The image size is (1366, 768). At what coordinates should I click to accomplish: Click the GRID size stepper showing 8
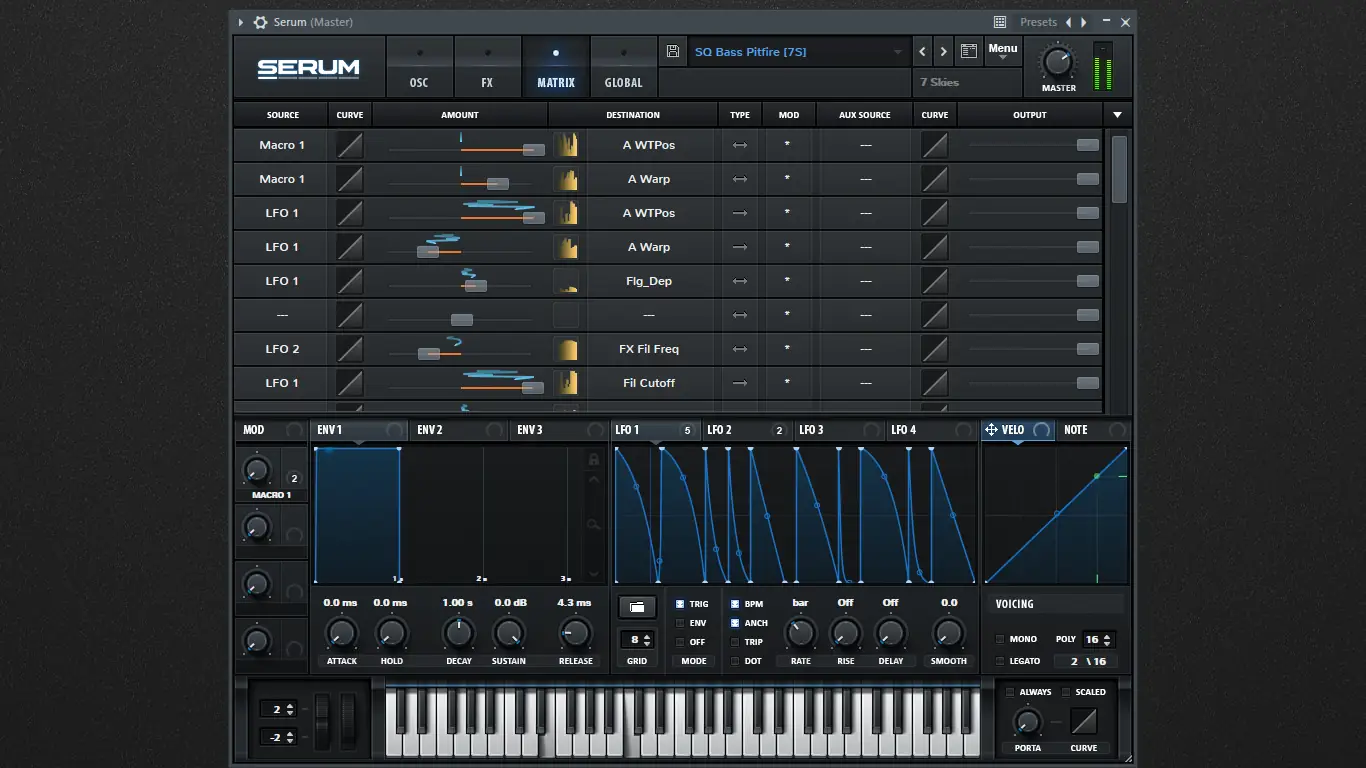point(637,639)
